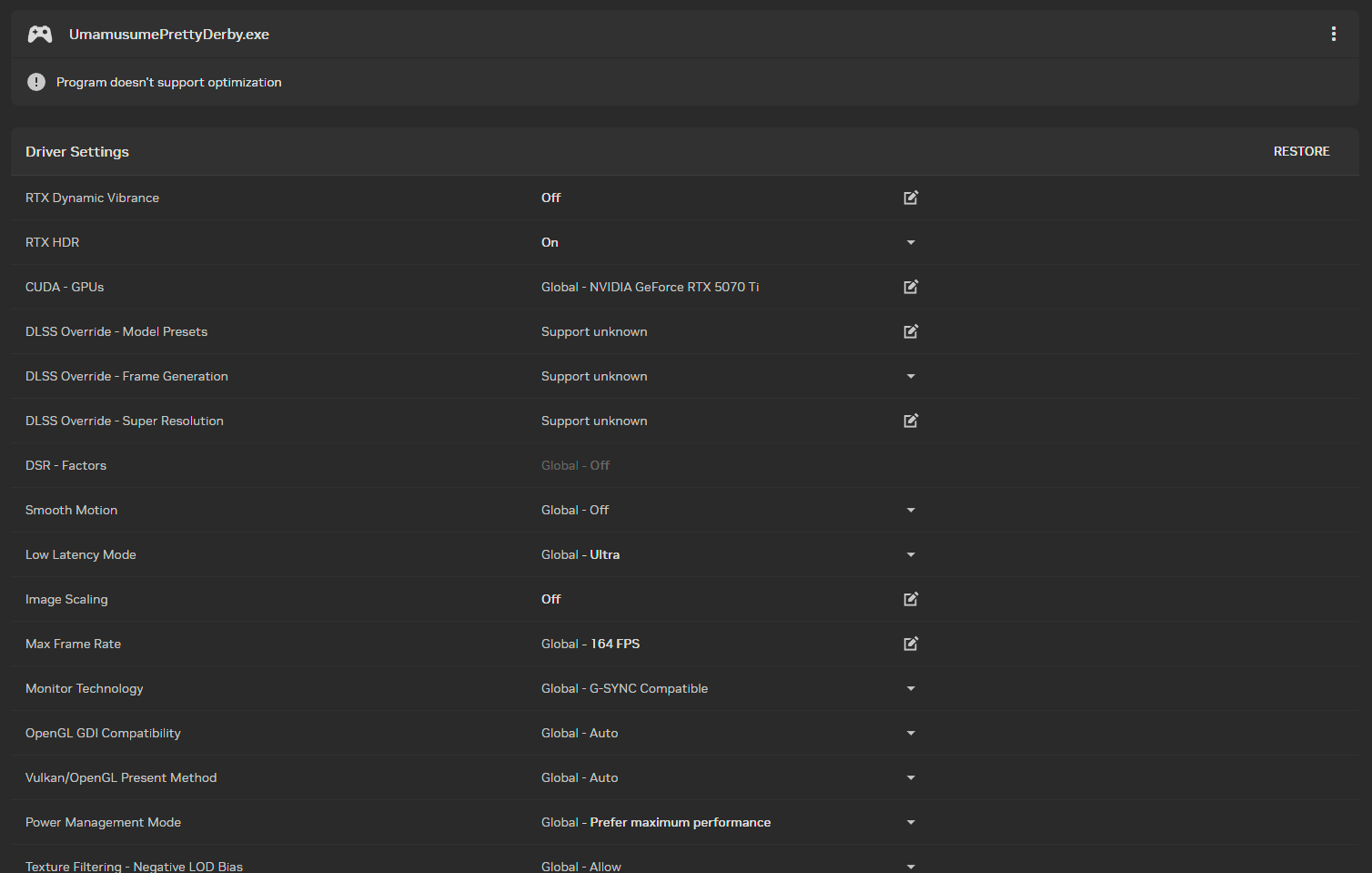Screen dimensions: 1372x873
Task: Open the Low Latency Mode dropdown
Action: [911, 554]
